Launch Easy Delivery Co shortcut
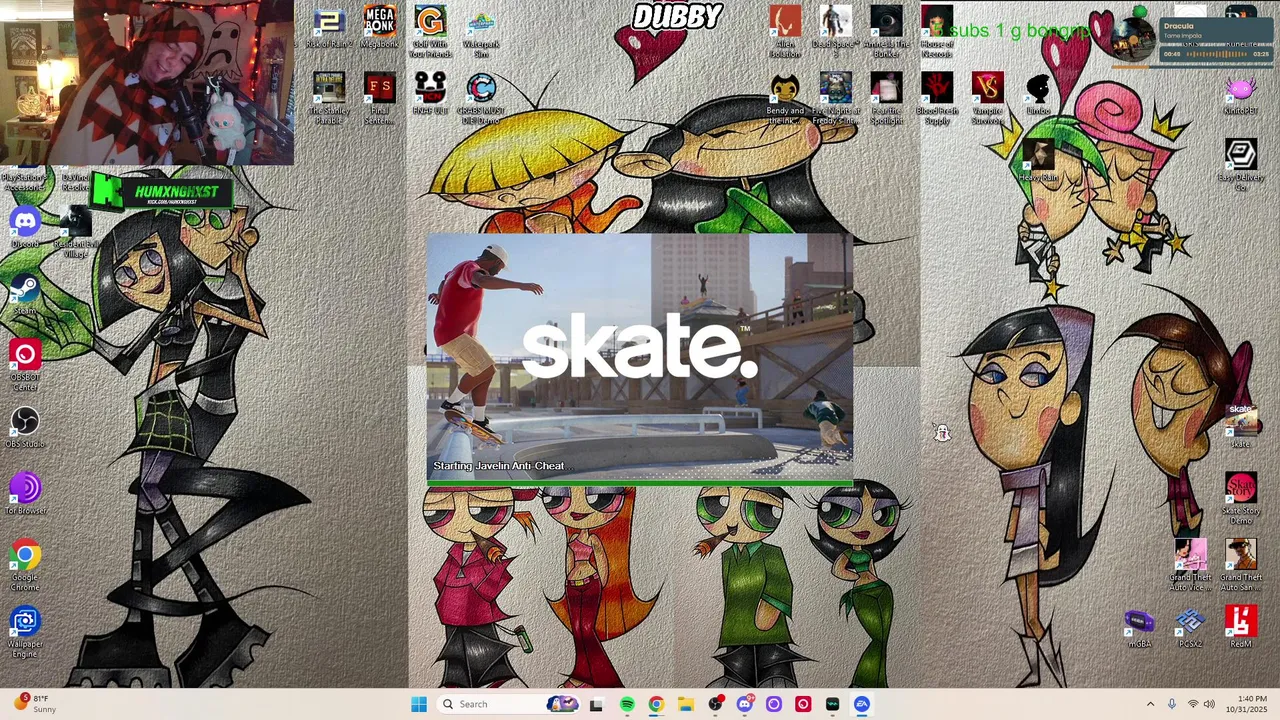 [x=1240, y=166]
